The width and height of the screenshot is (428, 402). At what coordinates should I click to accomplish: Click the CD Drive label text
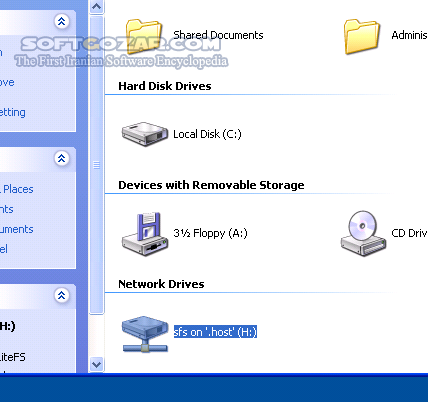(409, 233)
